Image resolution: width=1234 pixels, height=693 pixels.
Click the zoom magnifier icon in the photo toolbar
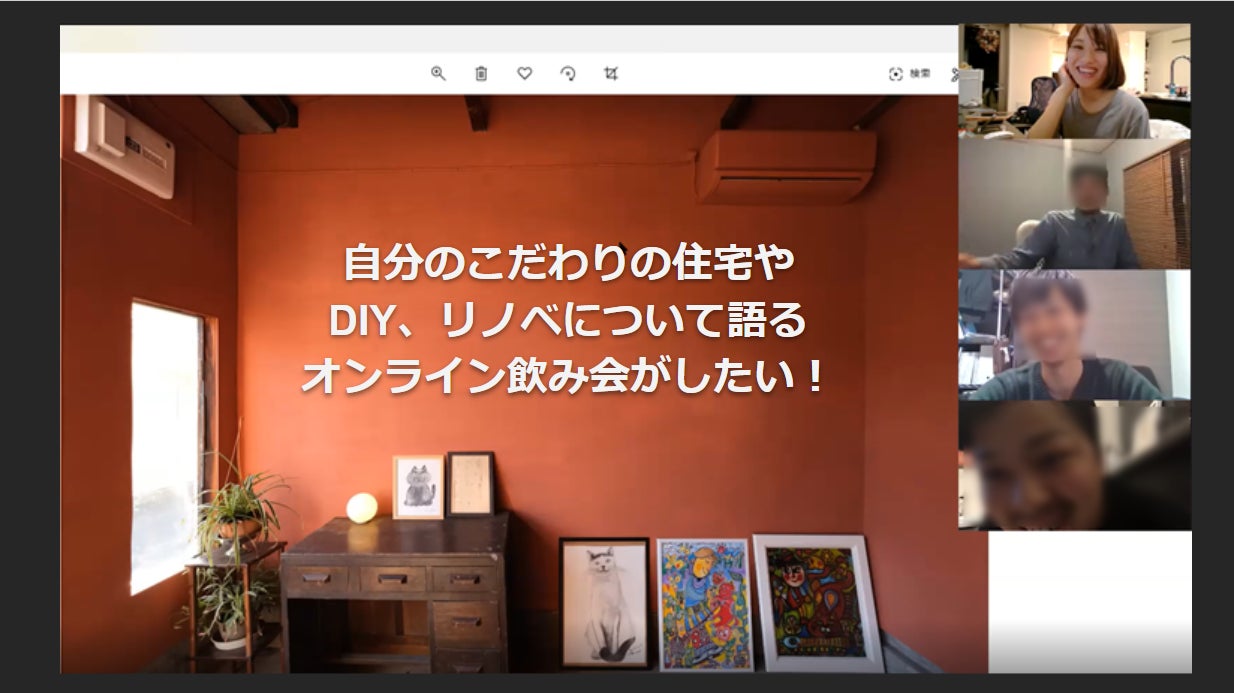pos(438,74)
